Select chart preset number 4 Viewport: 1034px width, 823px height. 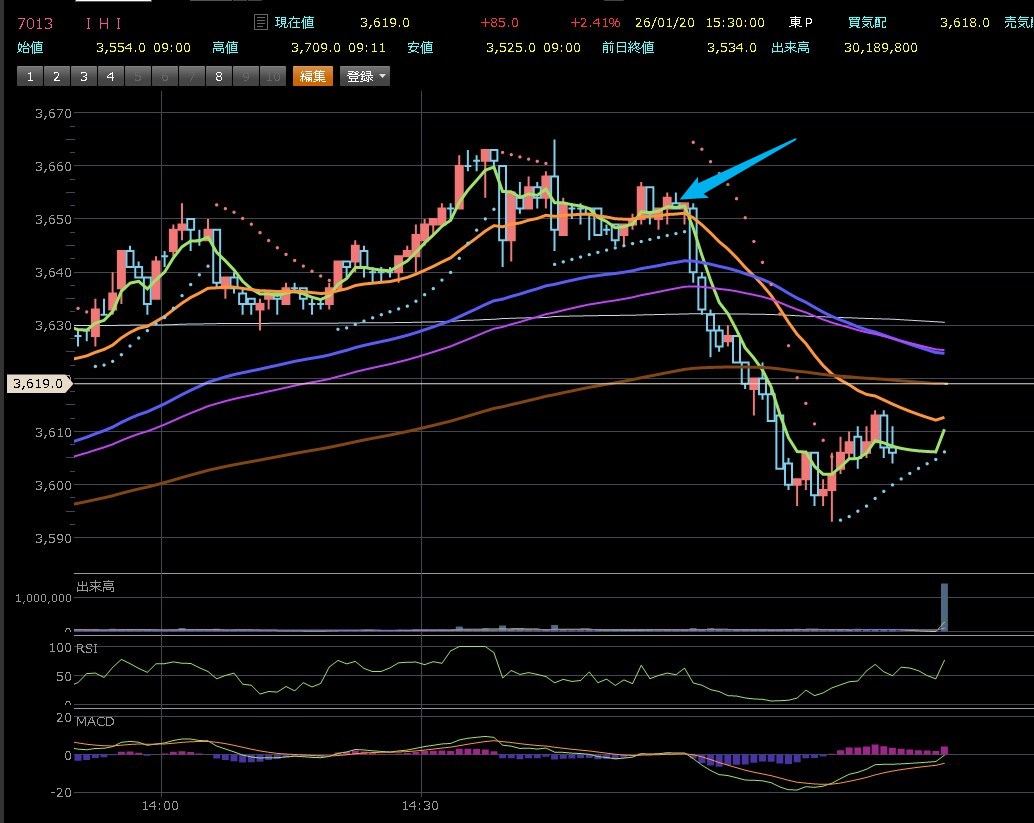(x=110, y=76)
